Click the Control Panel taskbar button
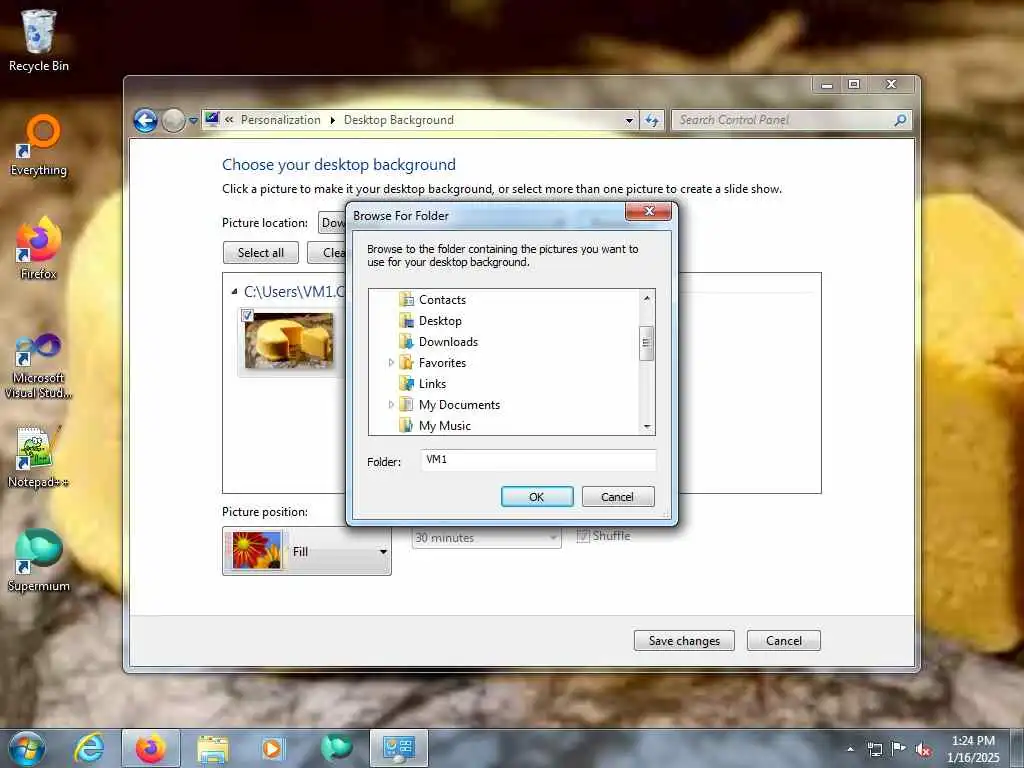Screen dimensions: 1024x768 tap(399, 748)
